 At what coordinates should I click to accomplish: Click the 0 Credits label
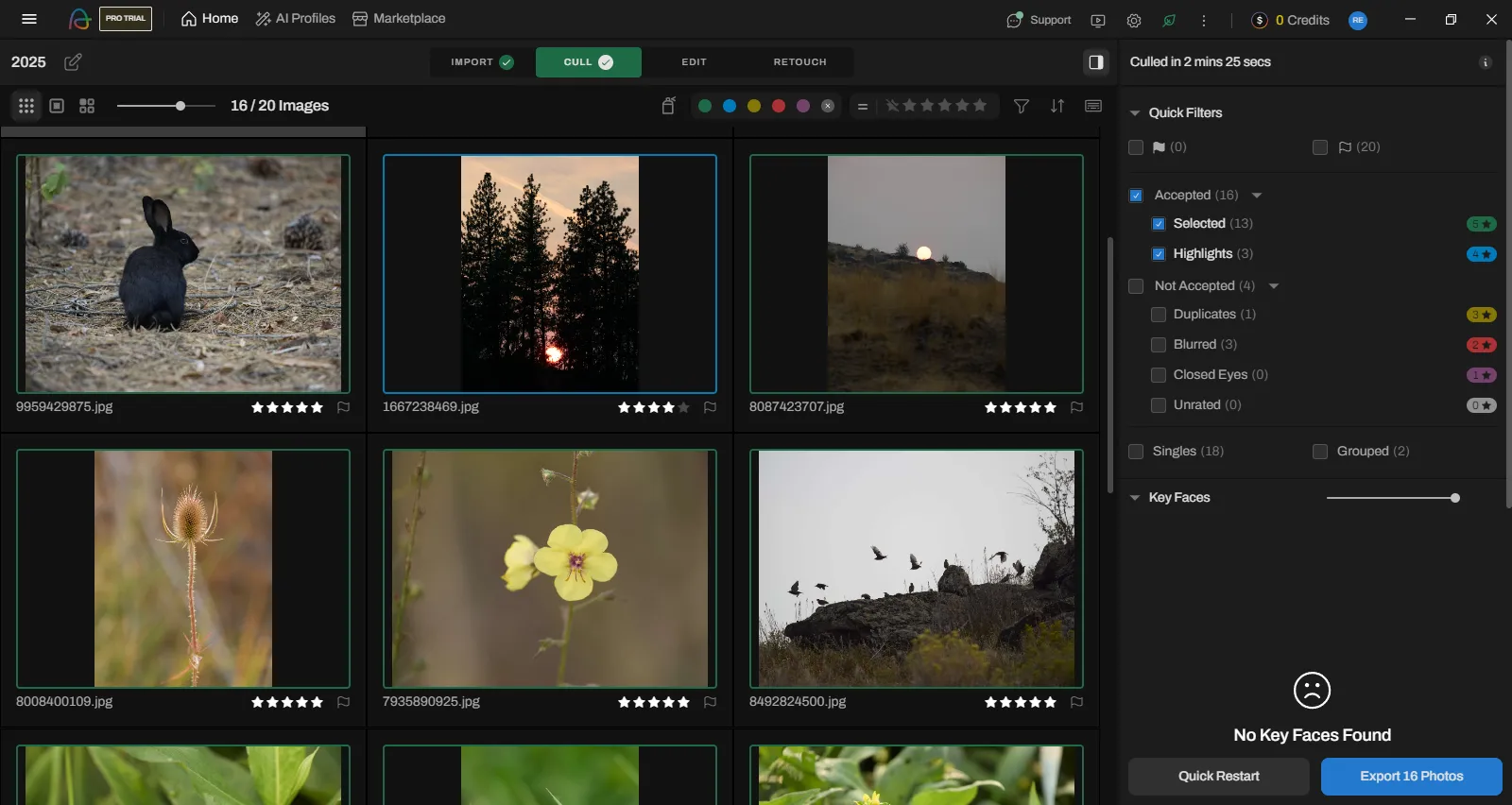click(1302, 20)
